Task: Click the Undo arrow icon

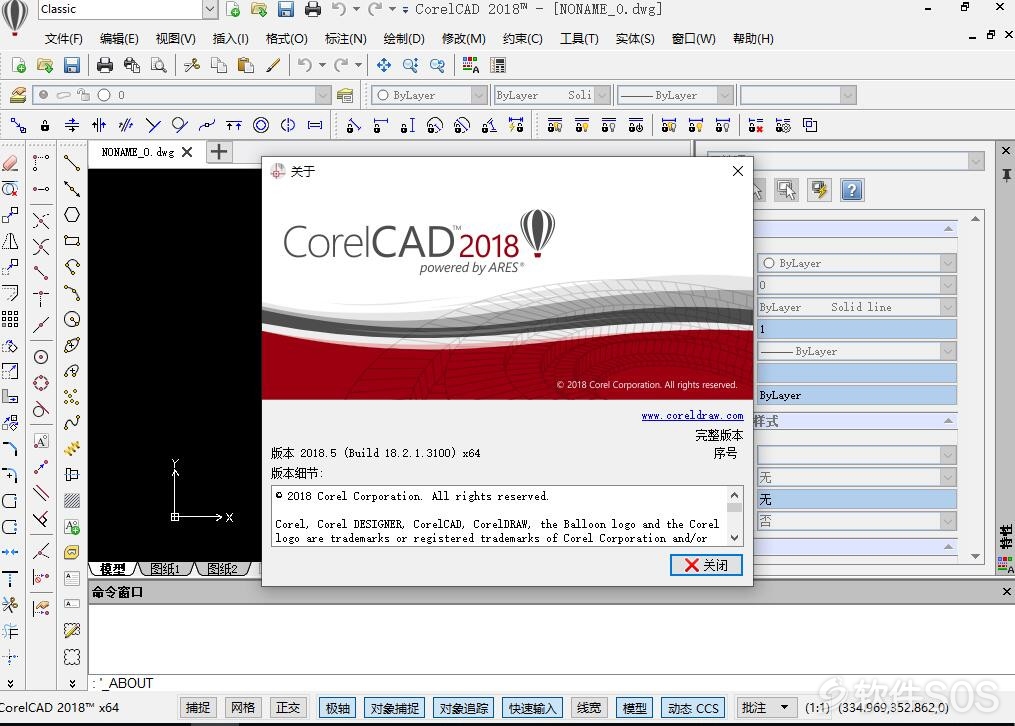Action: pyautogui.click(x=305, y=65)
